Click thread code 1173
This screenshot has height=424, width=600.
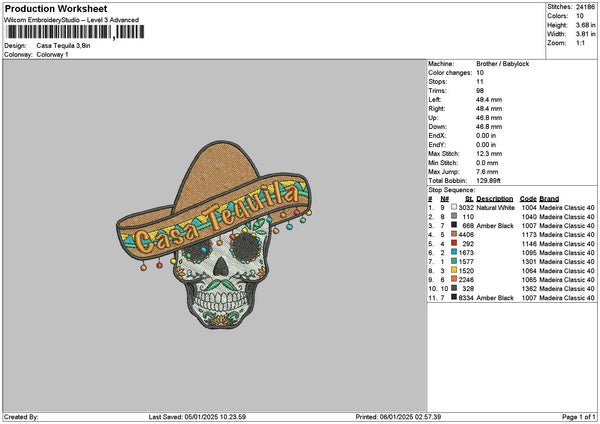coord(529,235)
